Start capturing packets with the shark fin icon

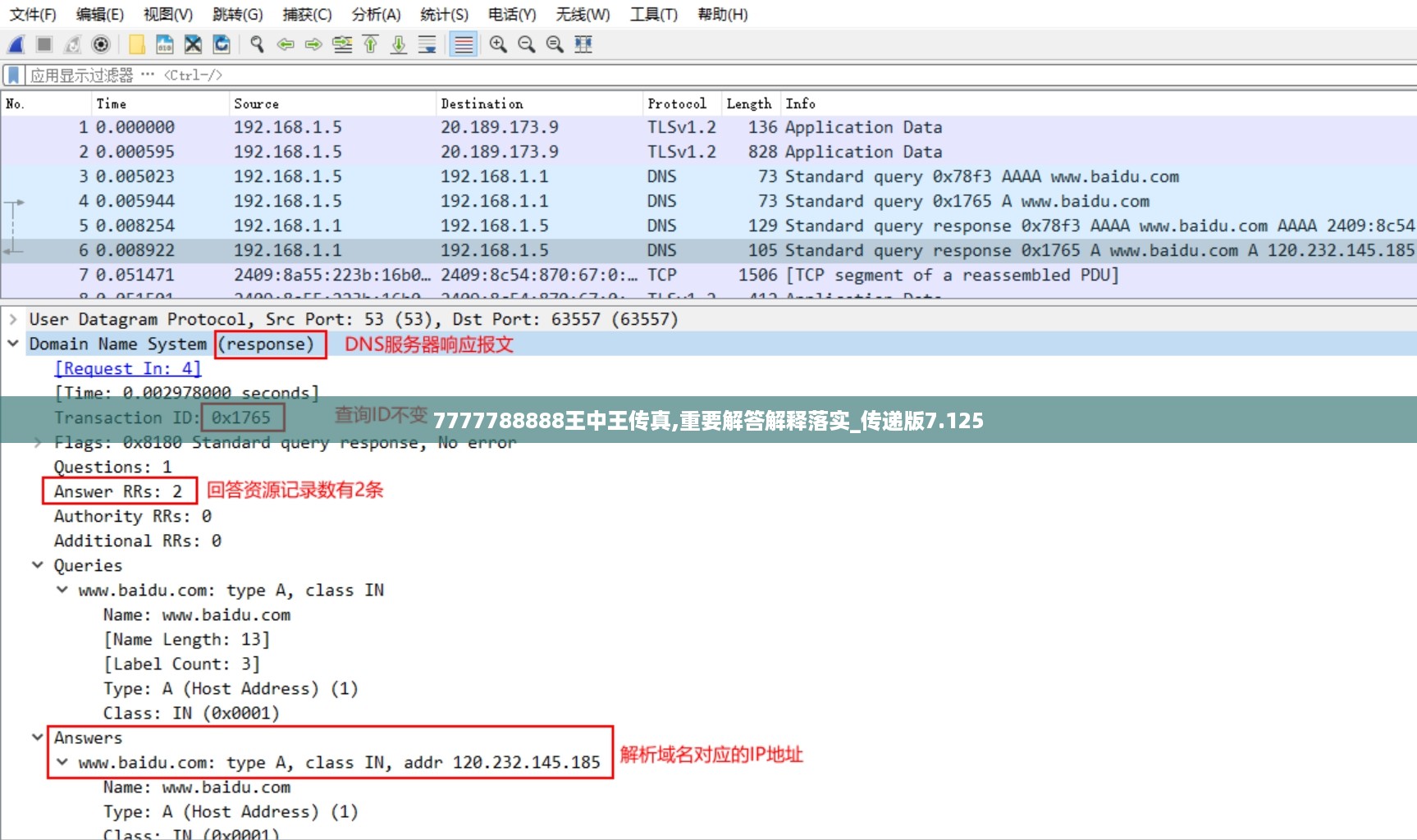tap(16, 44)
